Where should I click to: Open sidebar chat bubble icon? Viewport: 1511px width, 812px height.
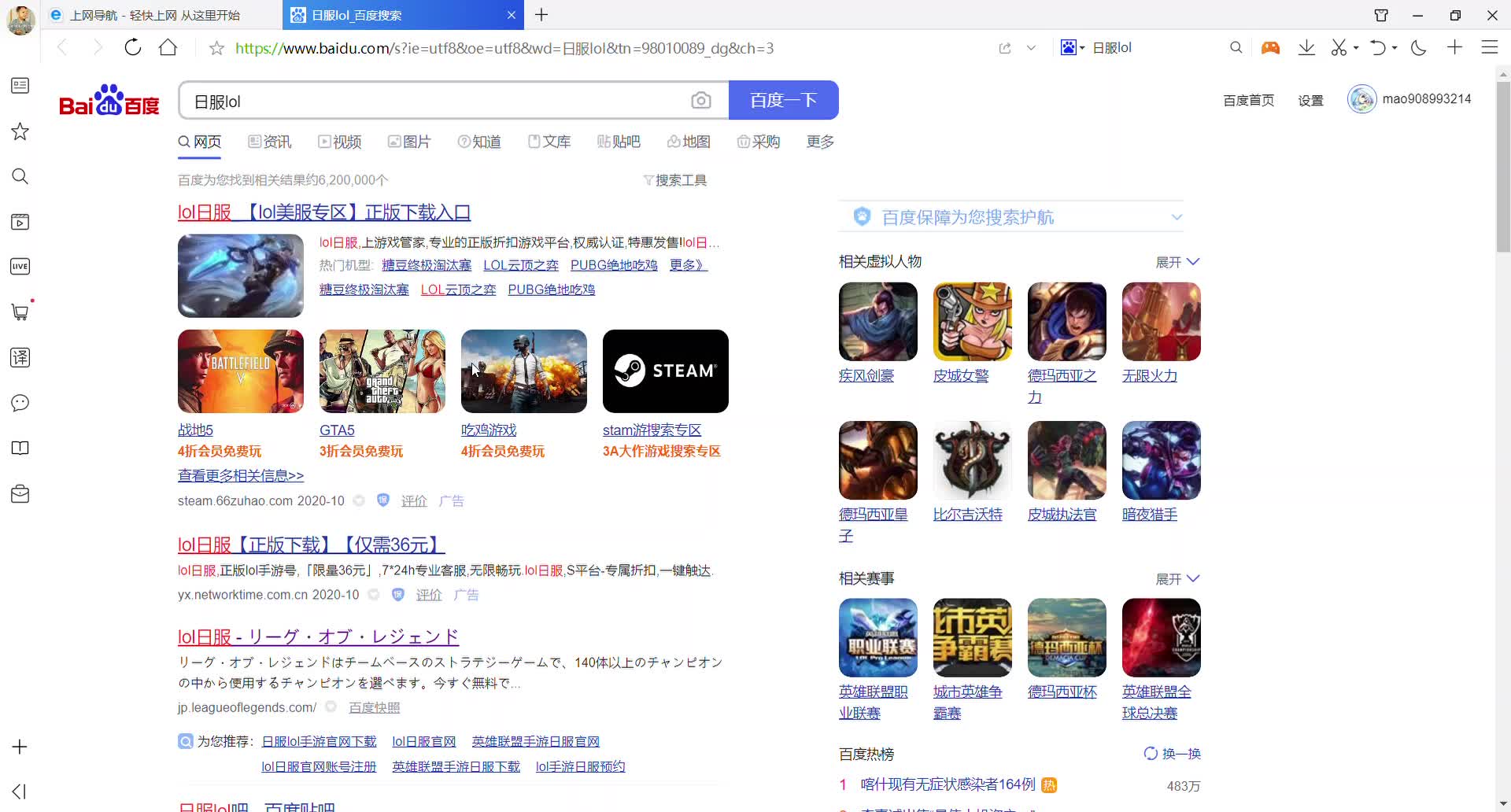(x=20, y=403)
